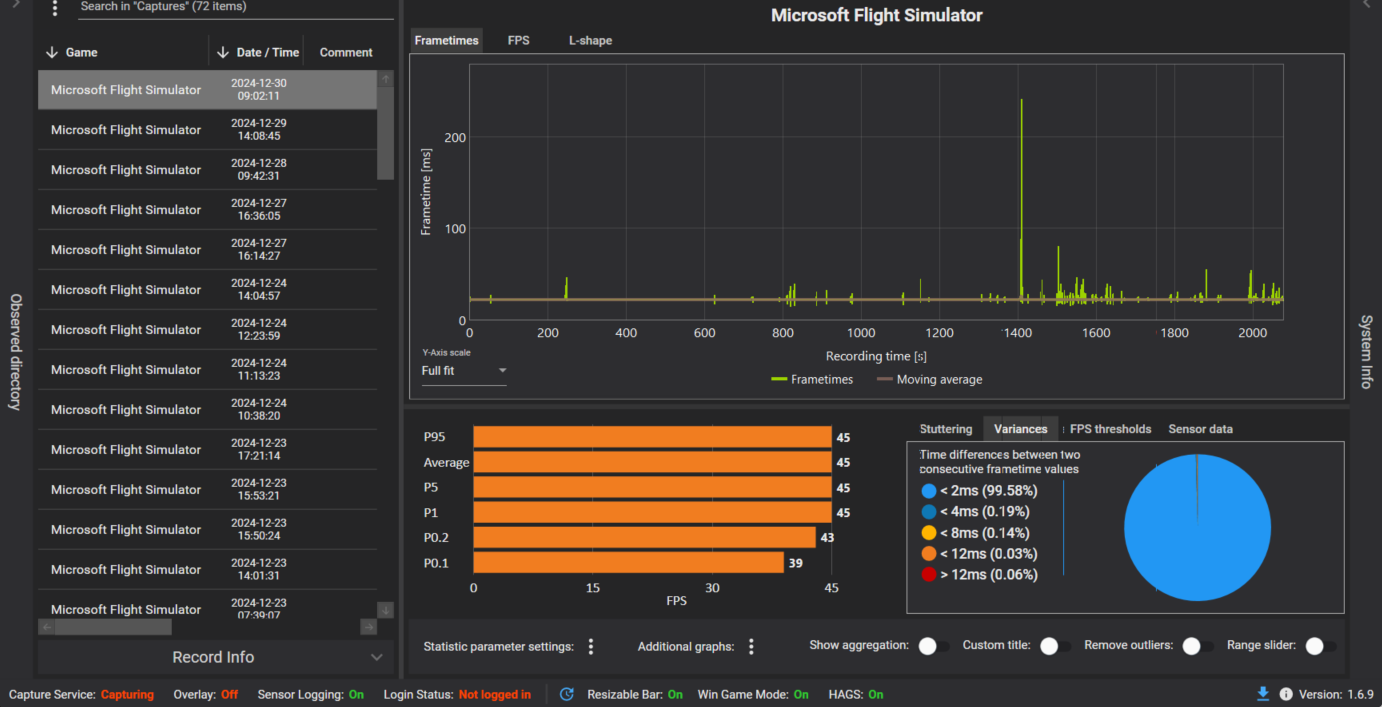This screenshot has width=1382, height=707.
Task: Click the Search in Captures field
Action: [x=236, y=8]
